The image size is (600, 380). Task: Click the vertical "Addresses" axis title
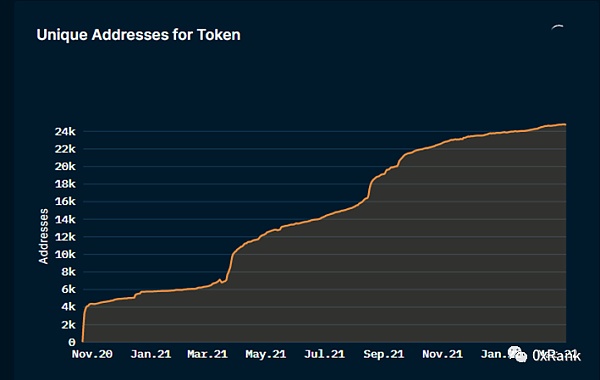tap(44, 236)
